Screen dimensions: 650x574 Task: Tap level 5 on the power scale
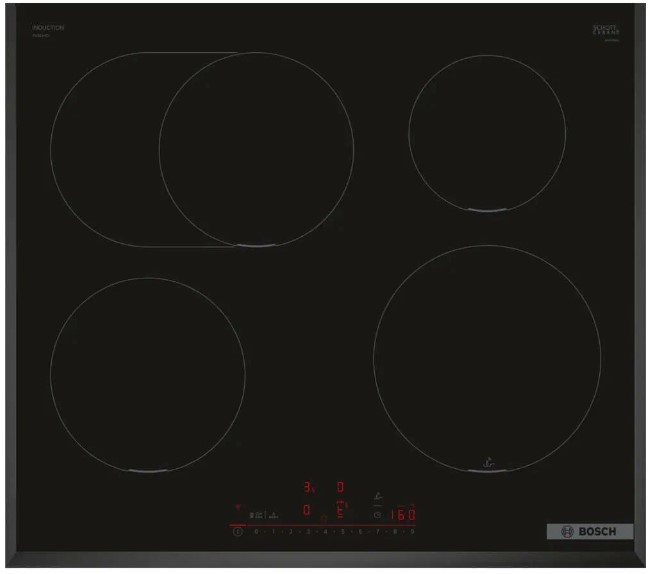click(343, 533)
